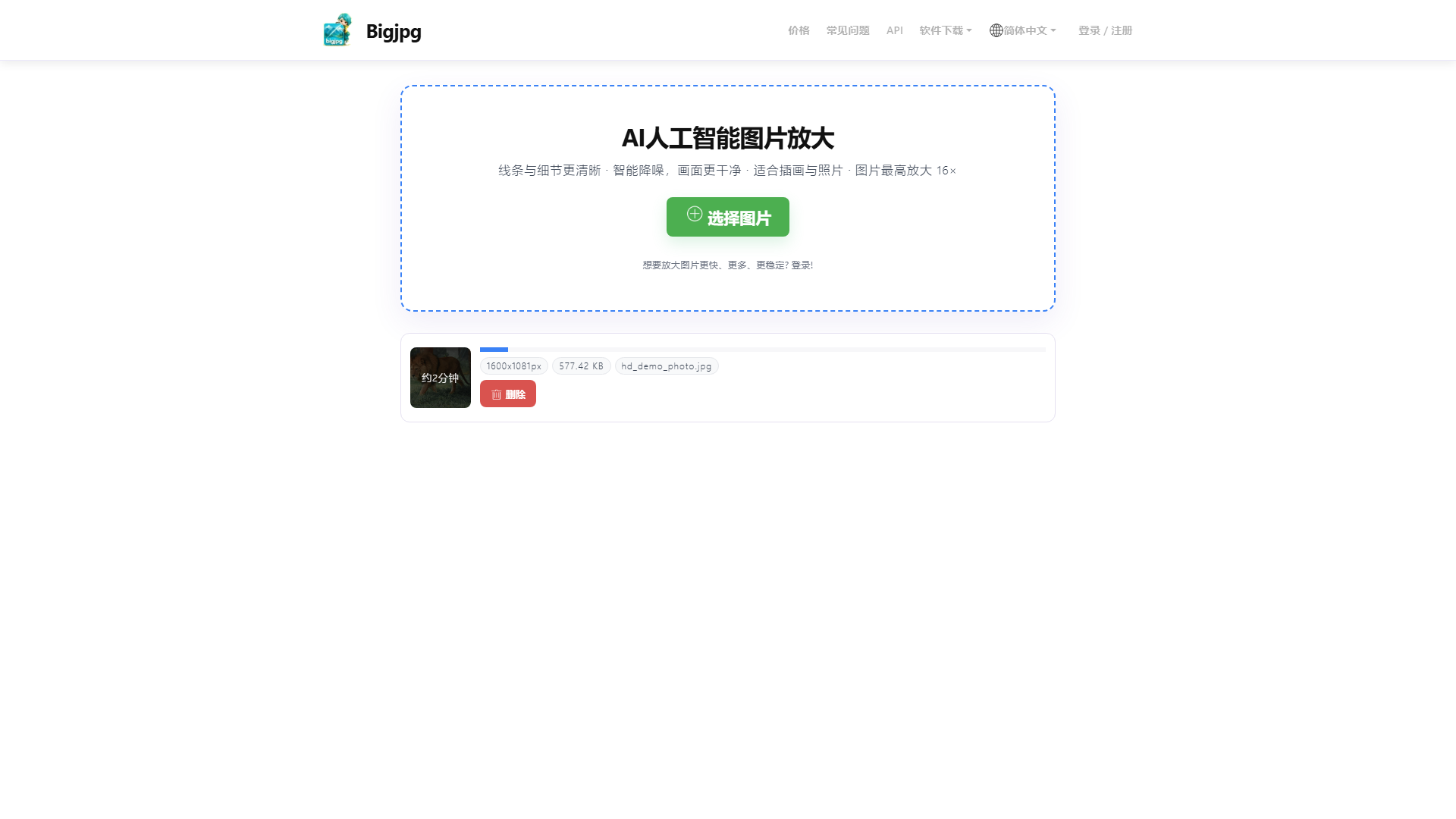Open the 常见问题 FAQ page
Image resolution: width=1456 pixels, height=819 pixels.
point(848,30)
